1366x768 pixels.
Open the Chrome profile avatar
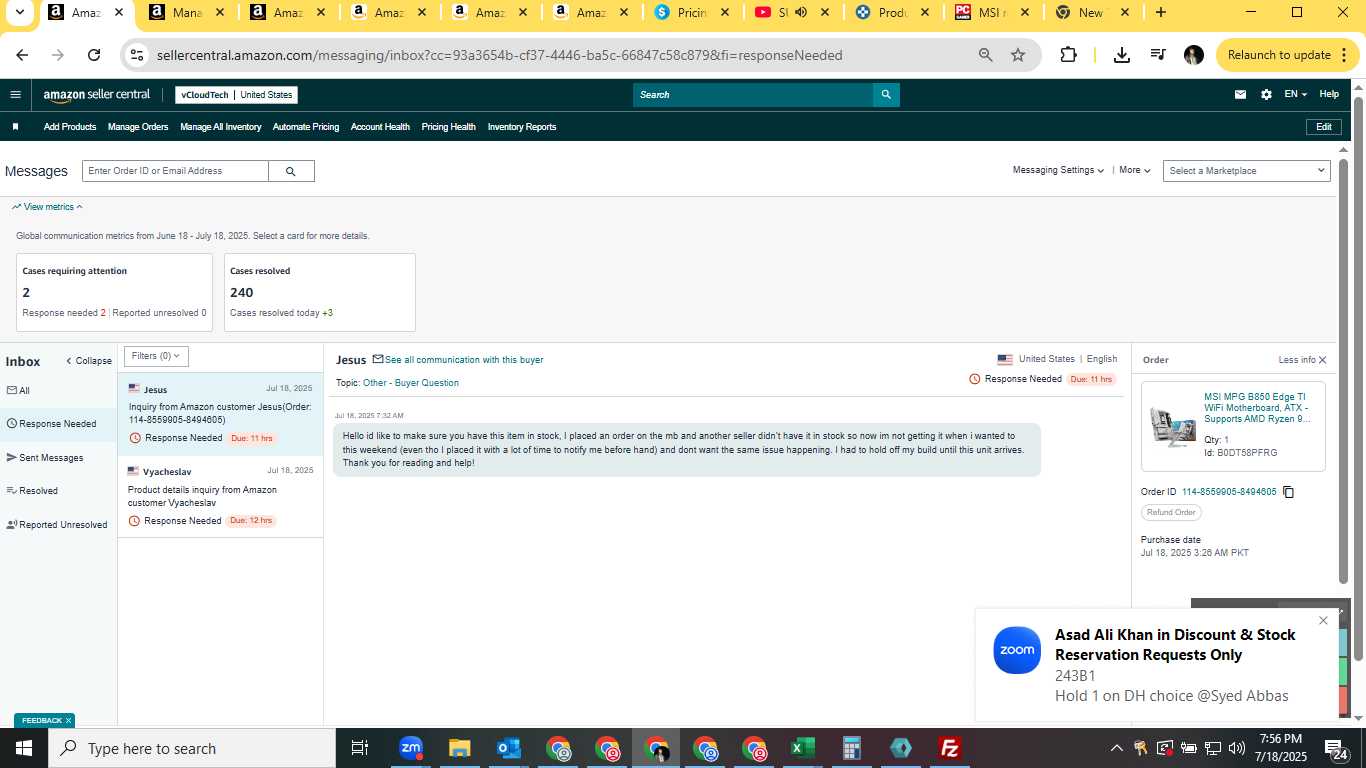1194,55
